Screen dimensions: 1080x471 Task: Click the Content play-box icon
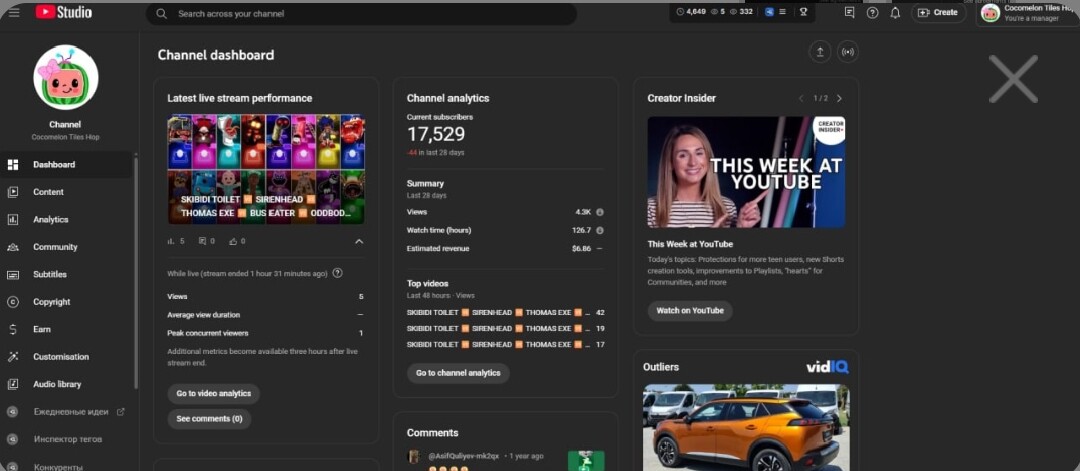pyautogui.click(x=12, y=192)
